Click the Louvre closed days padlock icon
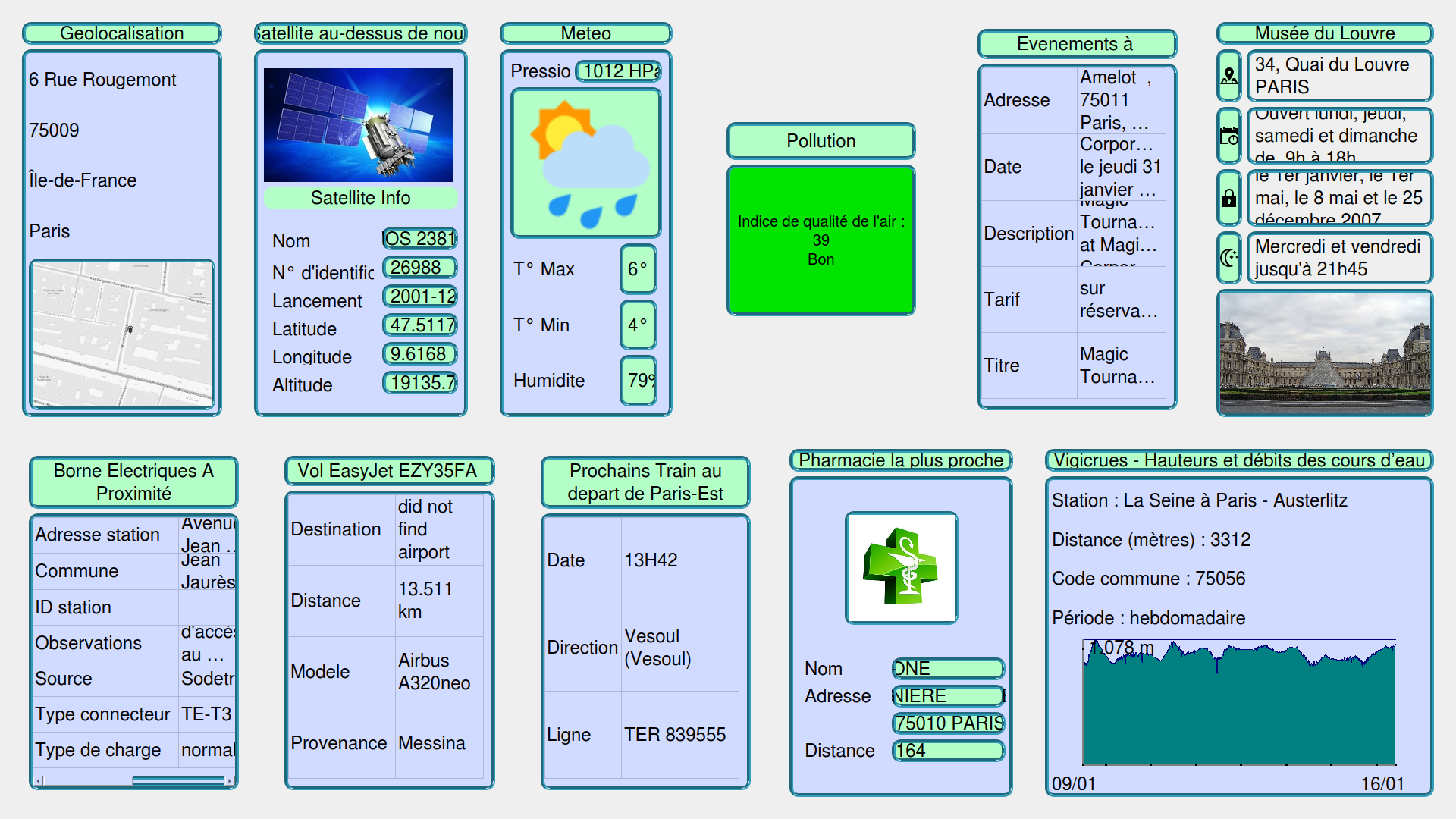This screenshot has height=819, width=1456. (x=1228, y=199)
